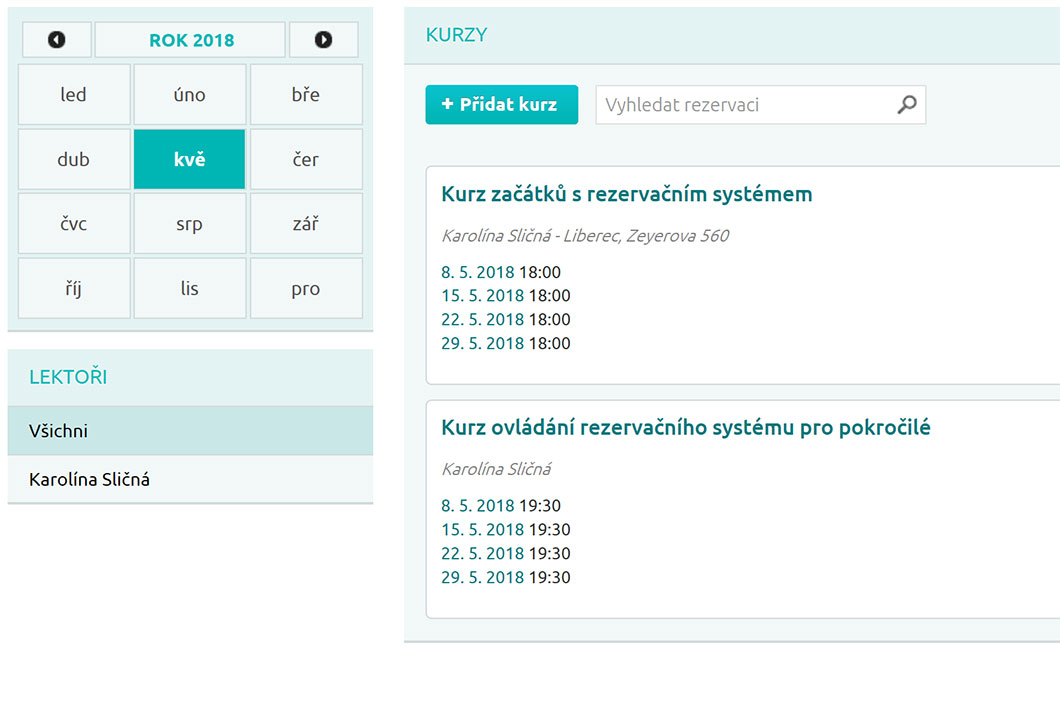Select the highlighted month kvě
The height and width of the screenshot is (704, 1060).
[x=189, y=159]
